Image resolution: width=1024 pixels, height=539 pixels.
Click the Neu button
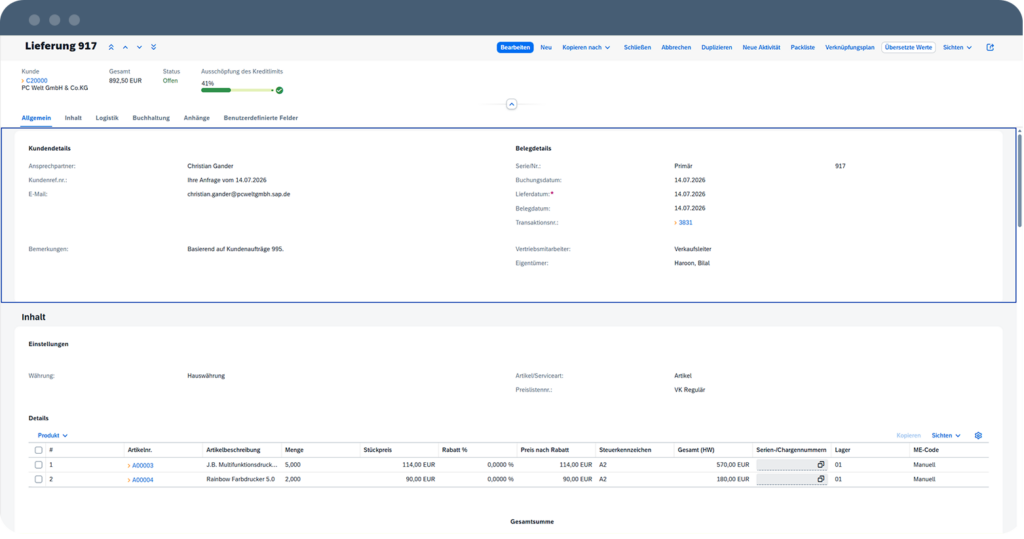tap(546, 47)
